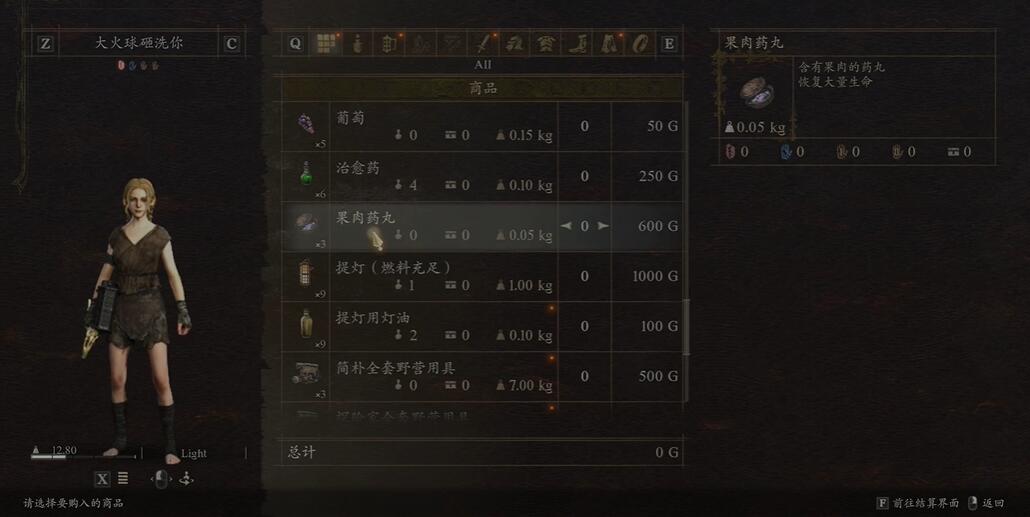Select the 治愈药 item row
Image resolution: width=1030 pixels, height=517 pixels.
(x=483, y=176)
